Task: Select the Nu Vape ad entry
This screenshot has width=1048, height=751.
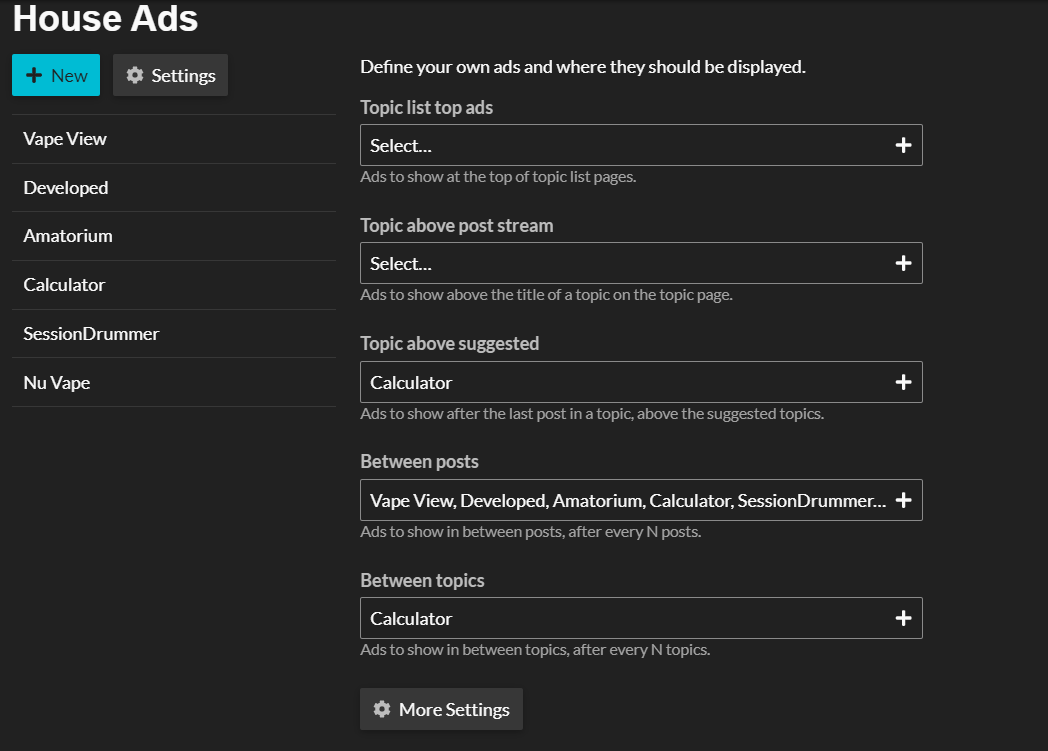Action: point(174,382)
